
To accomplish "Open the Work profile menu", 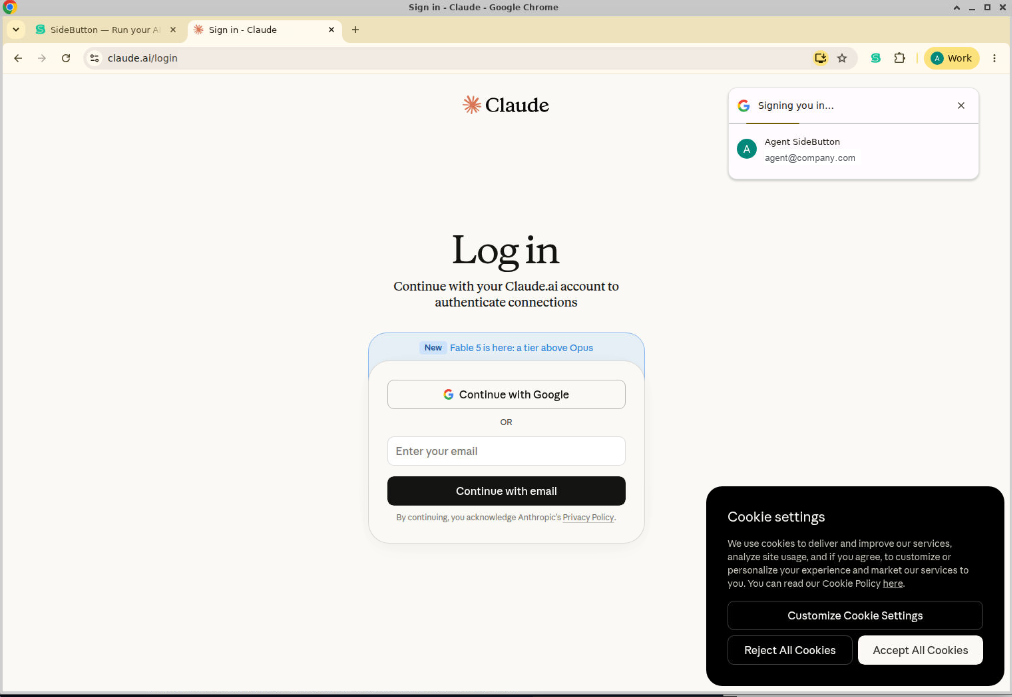I will click(951, 58).
